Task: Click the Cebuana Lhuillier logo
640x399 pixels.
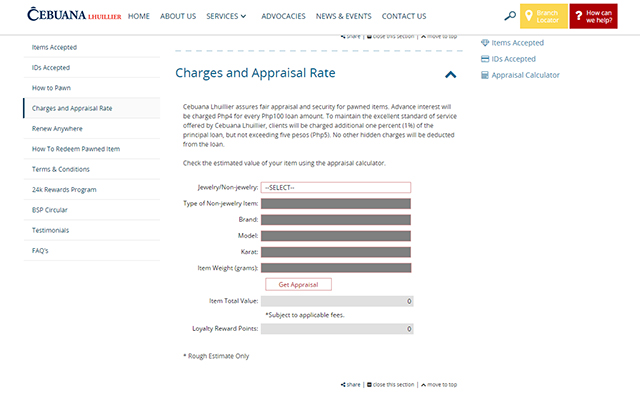Action: [74, 15]
